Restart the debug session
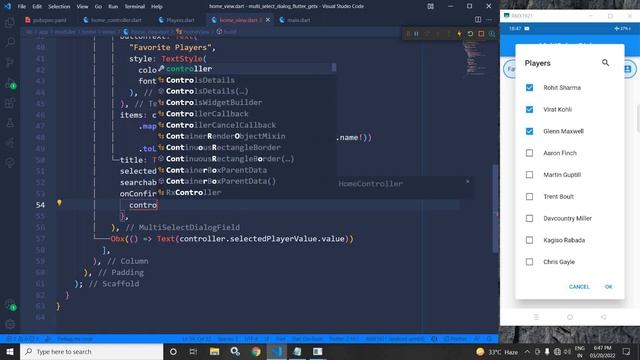Viewport: 640px width, 360px height. 470,34
